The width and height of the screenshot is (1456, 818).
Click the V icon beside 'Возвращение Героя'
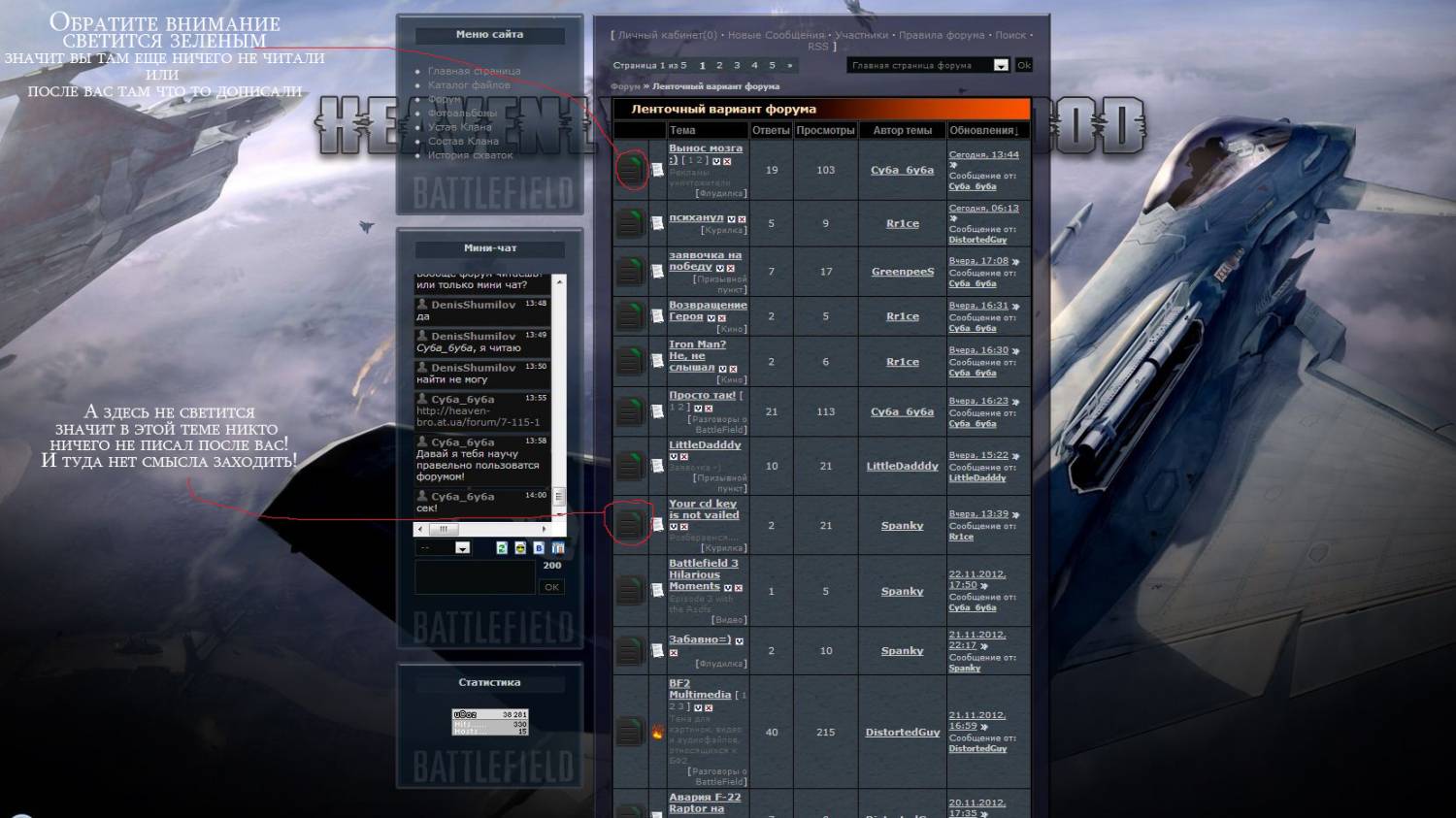[x=711, y=318]
